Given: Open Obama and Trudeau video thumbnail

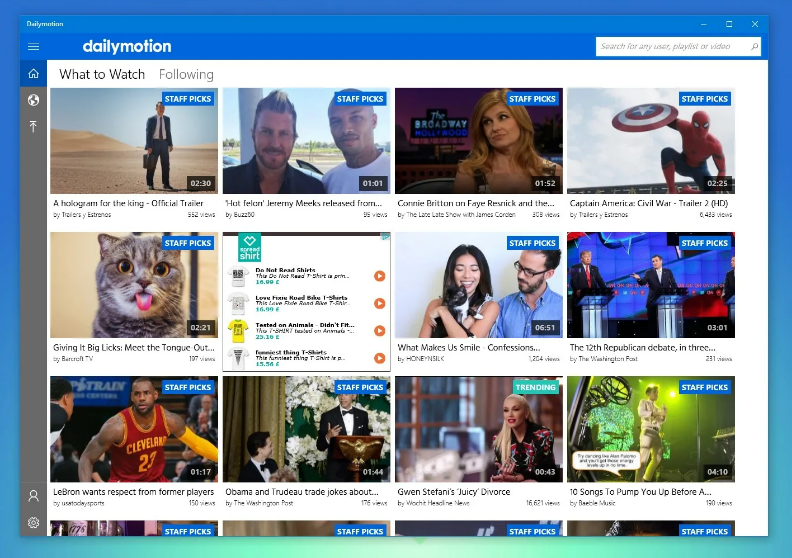Looking at the screenshot, I should click(x=307, y=429).
